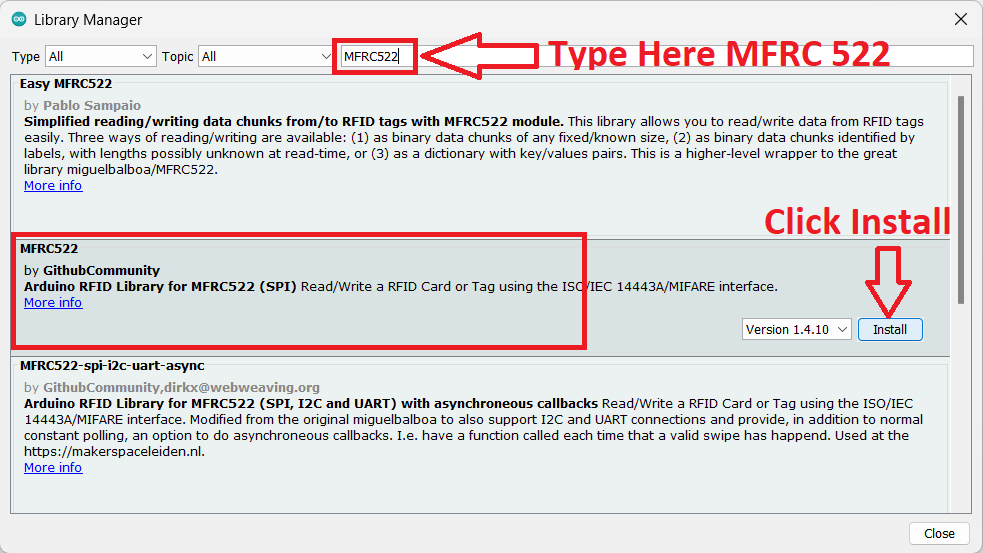This screenshot has width=983, height=553.
Task: Close the Library Manager window with X
Action: [x=960, y=20]
